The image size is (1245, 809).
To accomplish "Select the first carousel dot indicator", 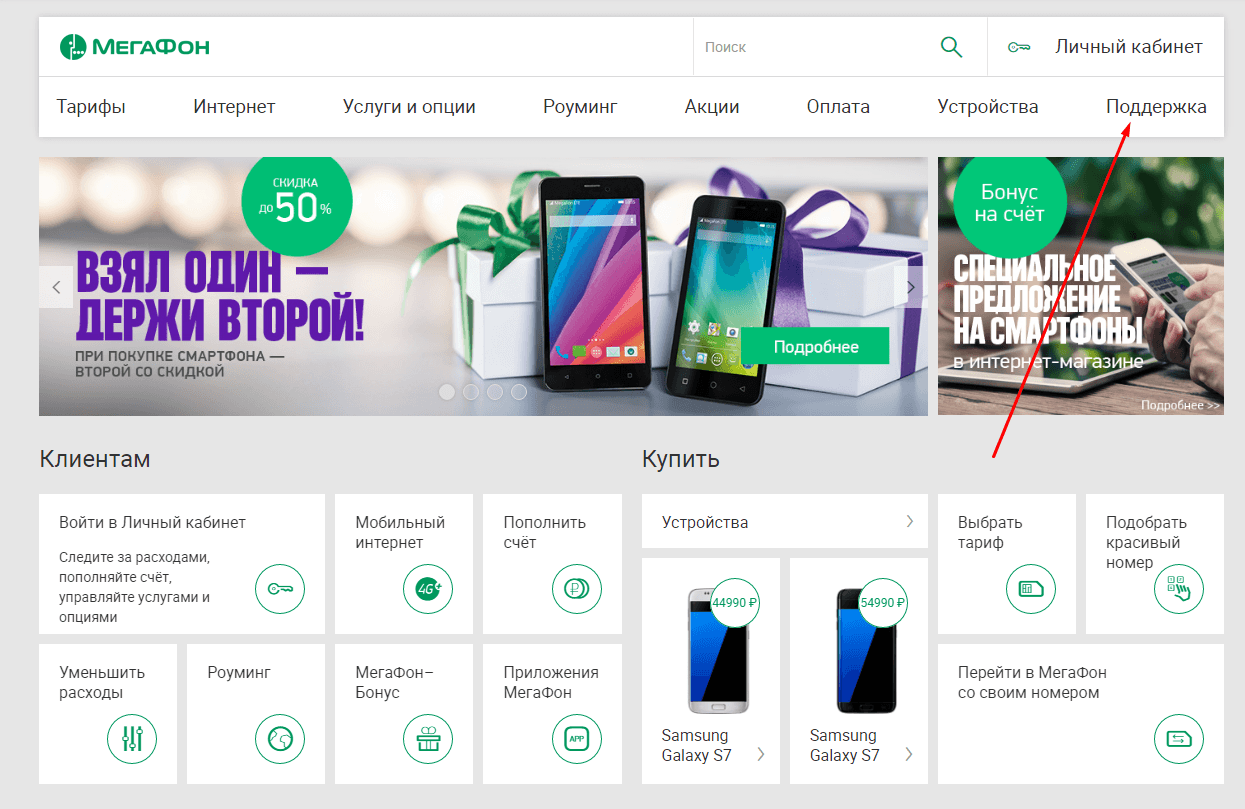I will pos(447,392).
